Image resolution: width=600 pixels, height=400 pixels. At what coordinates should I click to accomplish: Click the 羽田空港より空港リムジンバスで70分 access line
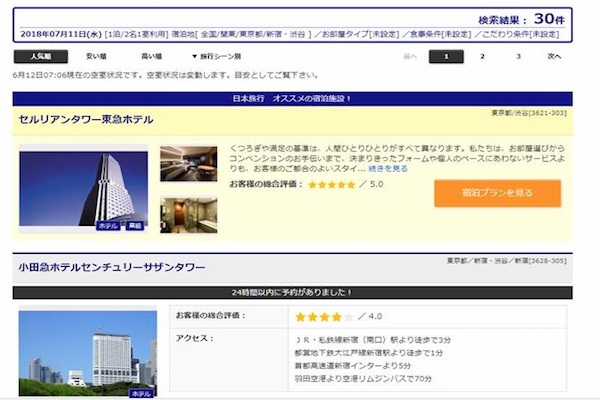(363, 379)
